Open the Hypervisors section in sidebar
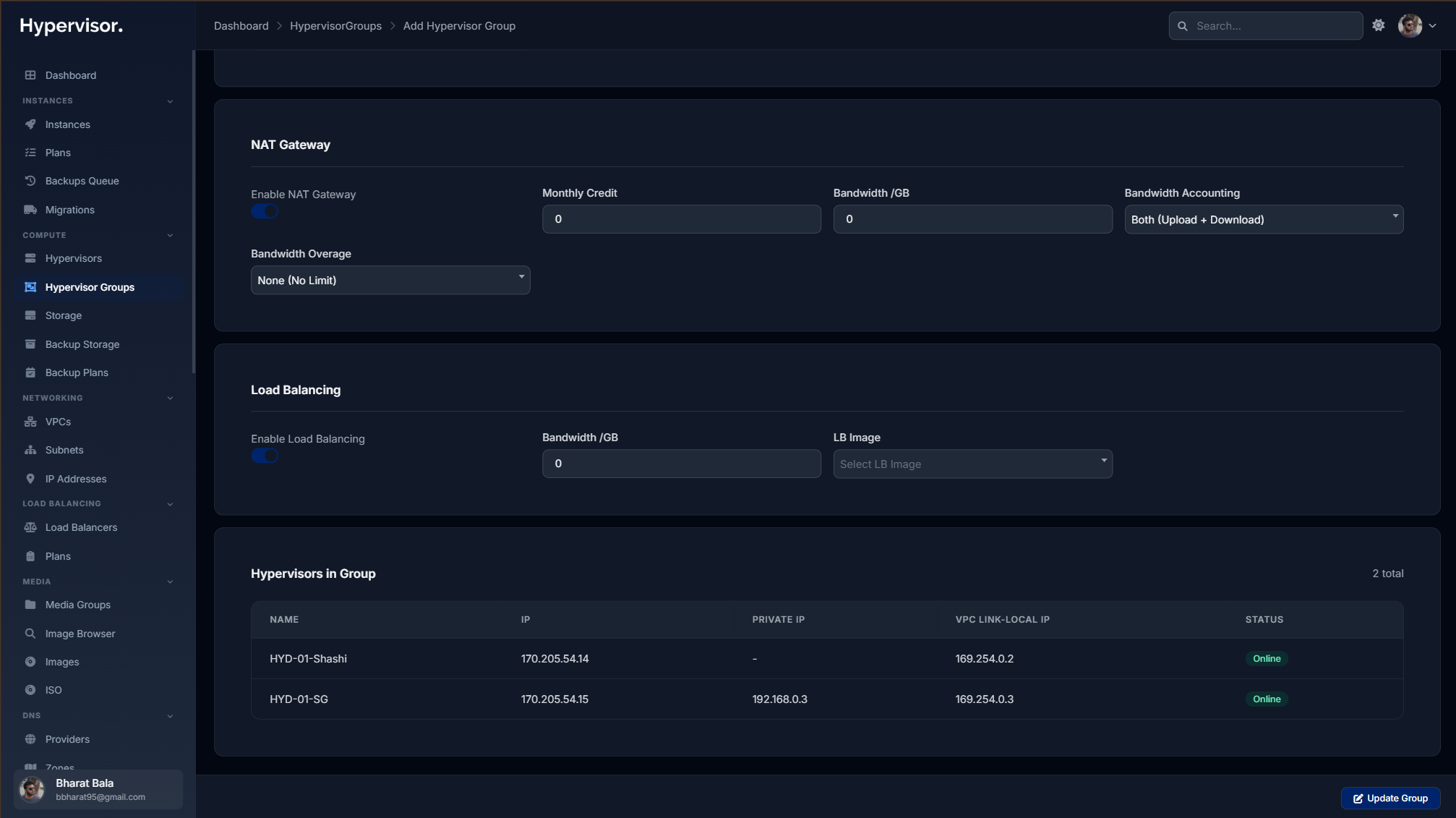The height and width of the screenshot is (818, 1456). coord(73,258)
